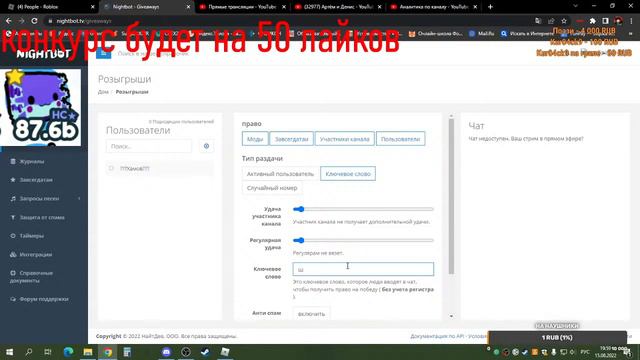Screen dimensions: 640x360
Task: Bookmark this page with star icon
Action: (x=564, y=20)
